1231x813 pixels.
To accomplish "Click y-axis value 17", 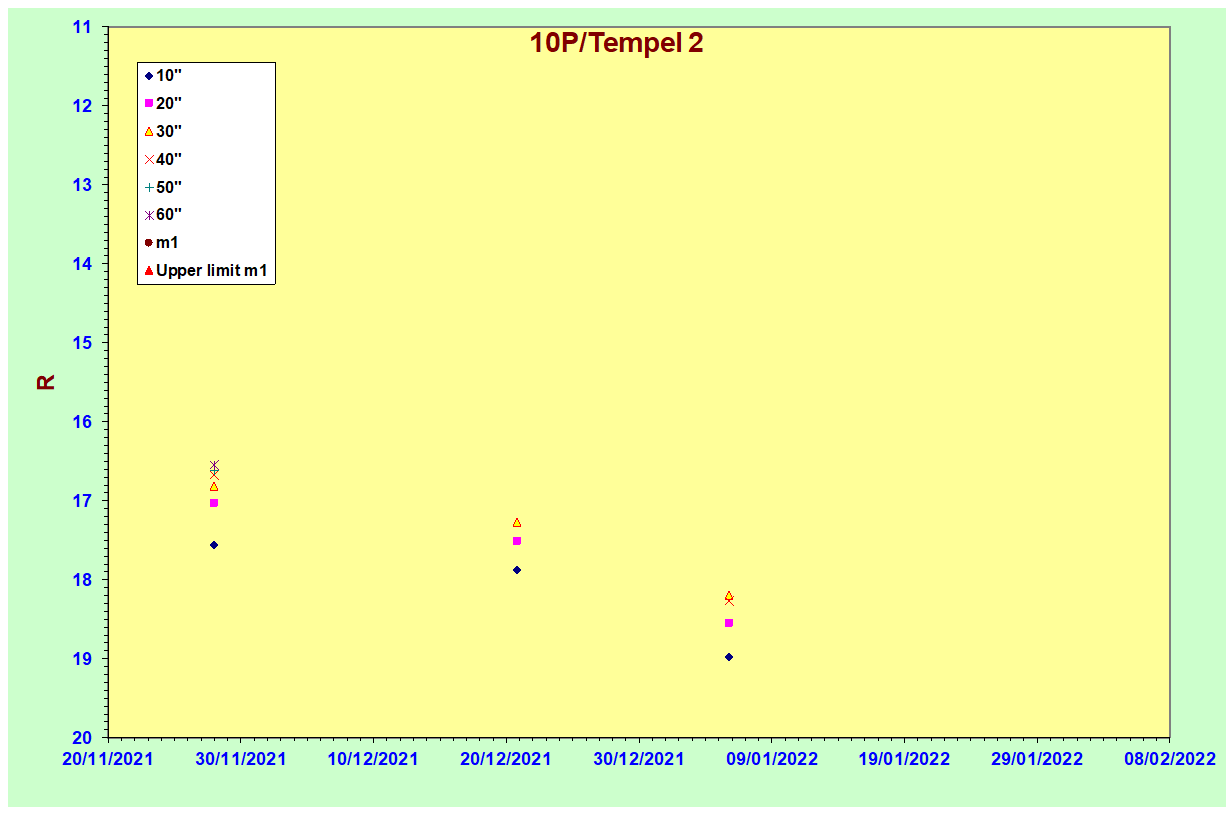I will pyautogui.click(x=82, y=501).
